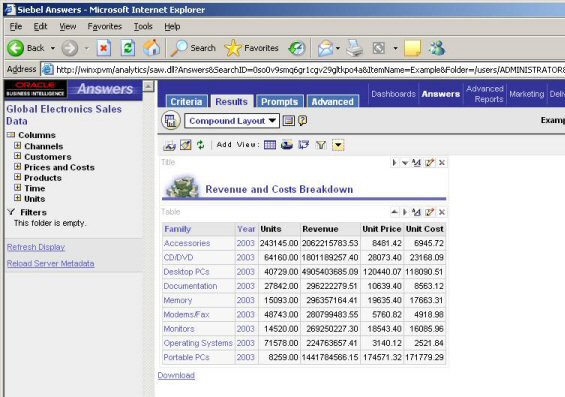Edit the Table view pencil icon
The image size is (565, 397).
pyautogui.click(x=430, y=212)
